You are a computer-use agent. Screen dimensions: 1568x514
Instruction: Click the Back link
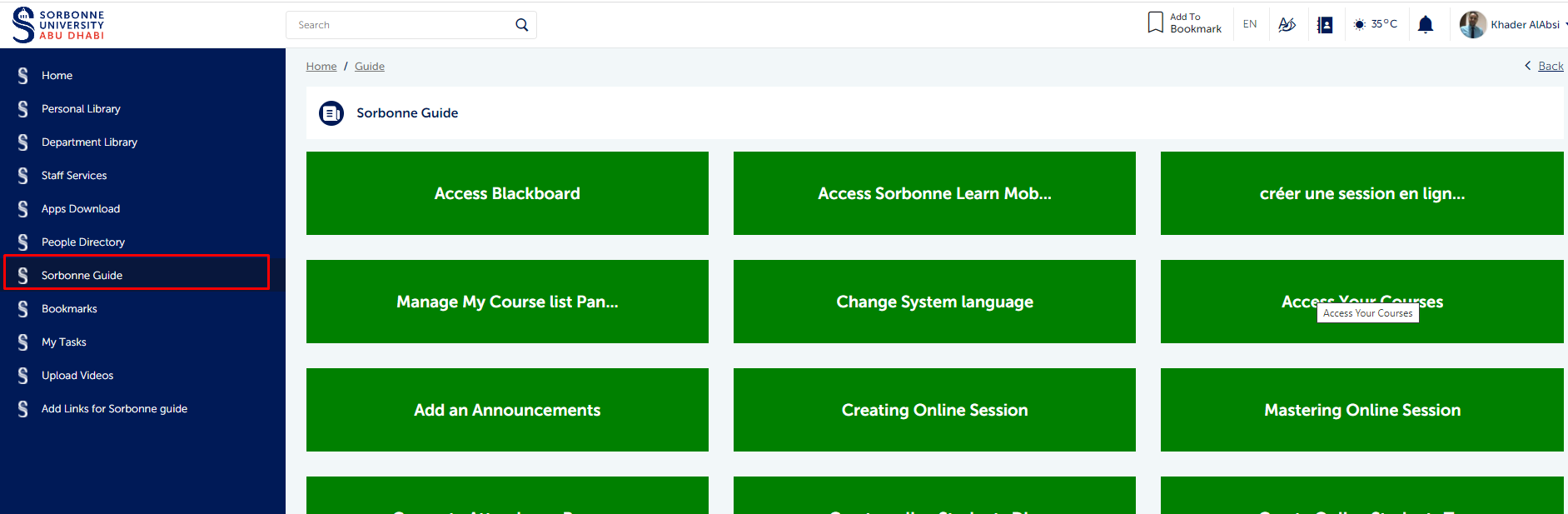(x=1551, y=66)
